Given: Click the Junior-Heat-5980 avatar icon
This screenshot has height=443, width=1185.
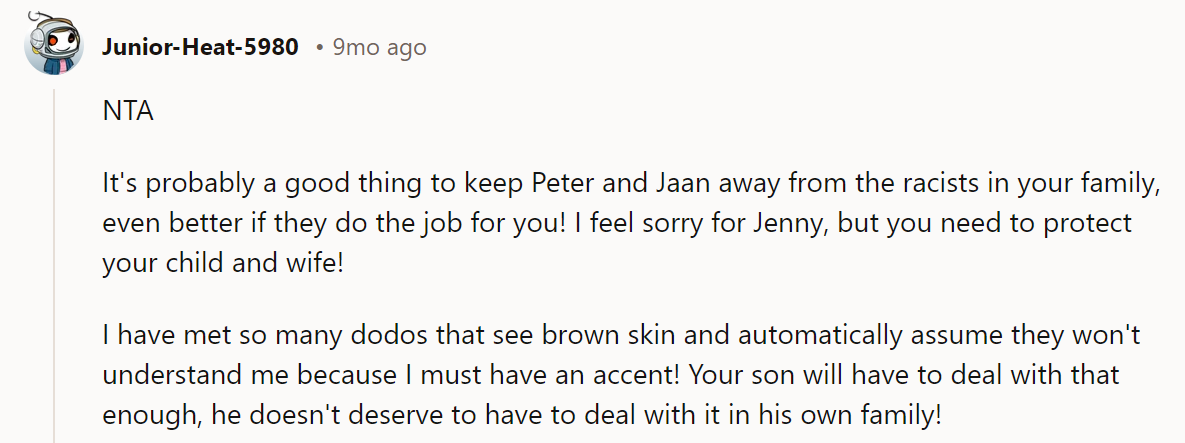Looking at the screenshot, I should click(52, 46).
